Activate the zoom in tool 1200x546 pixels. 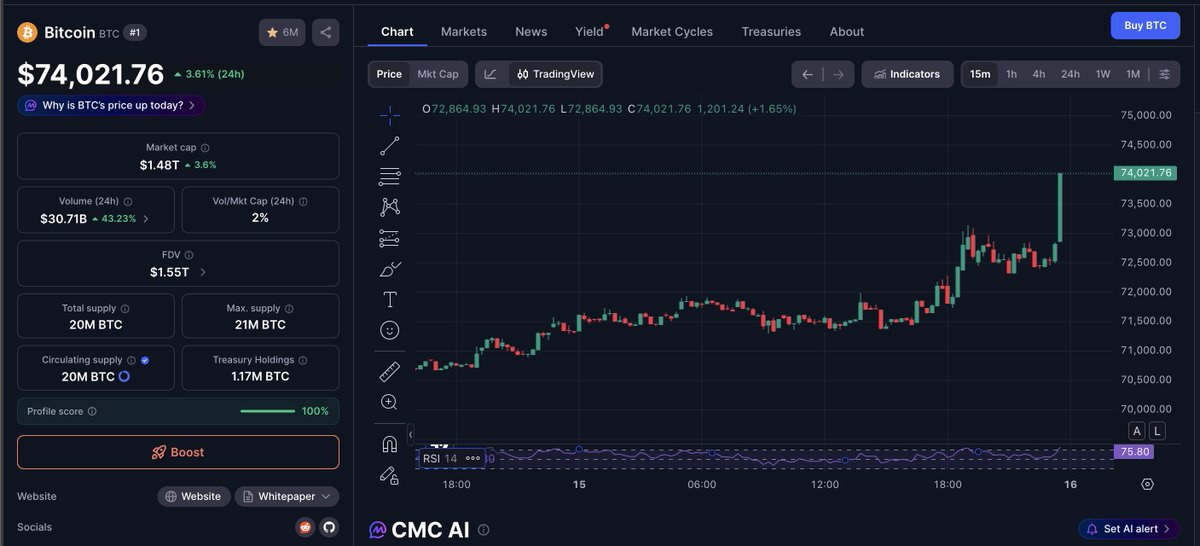click(390, 402)
